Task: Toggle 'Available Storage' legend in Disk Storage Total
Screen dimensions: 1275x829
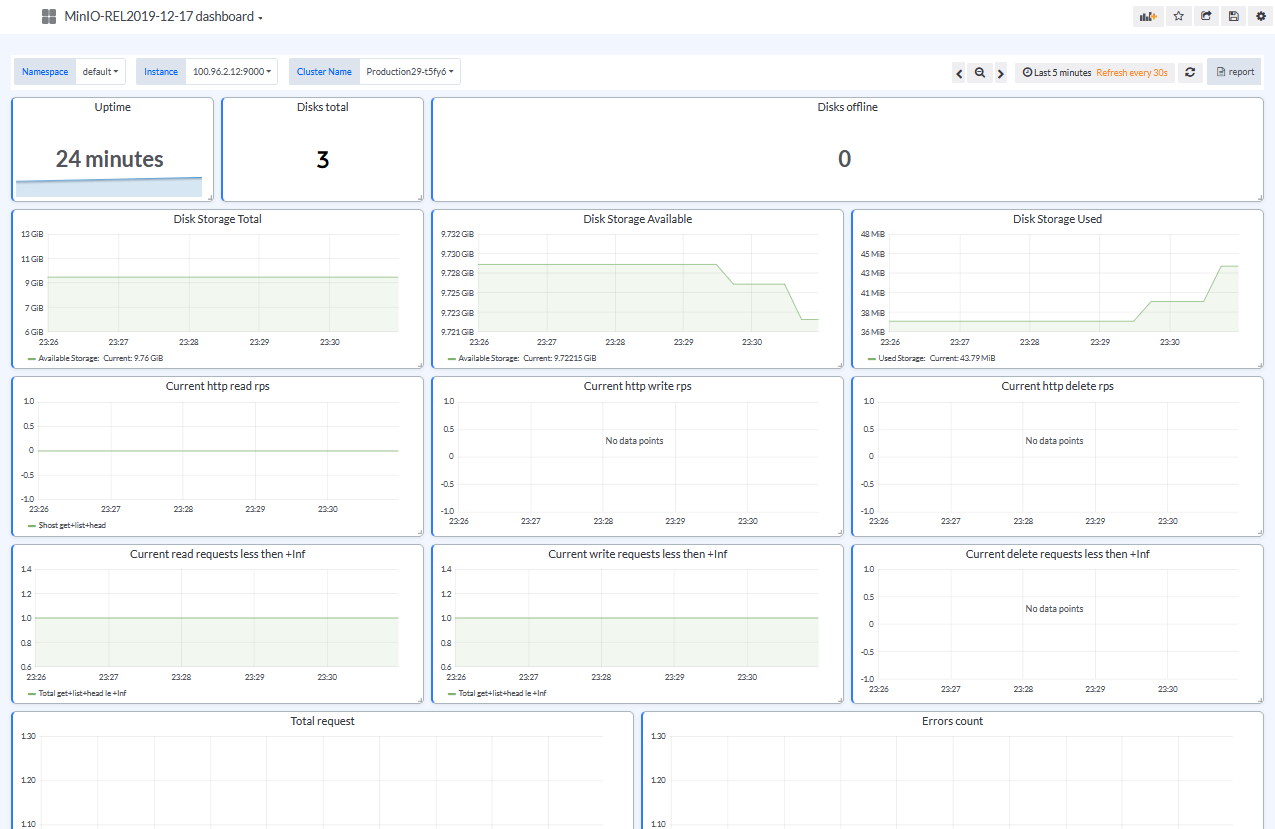Action: point(69,358)
